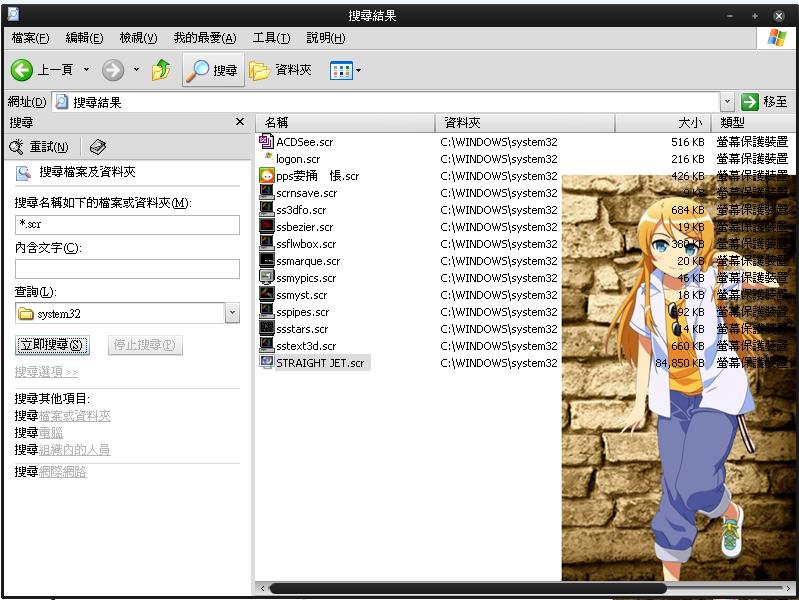
Task: Sort by the 資料夾 column header
Action: click(x=525, y=123)
